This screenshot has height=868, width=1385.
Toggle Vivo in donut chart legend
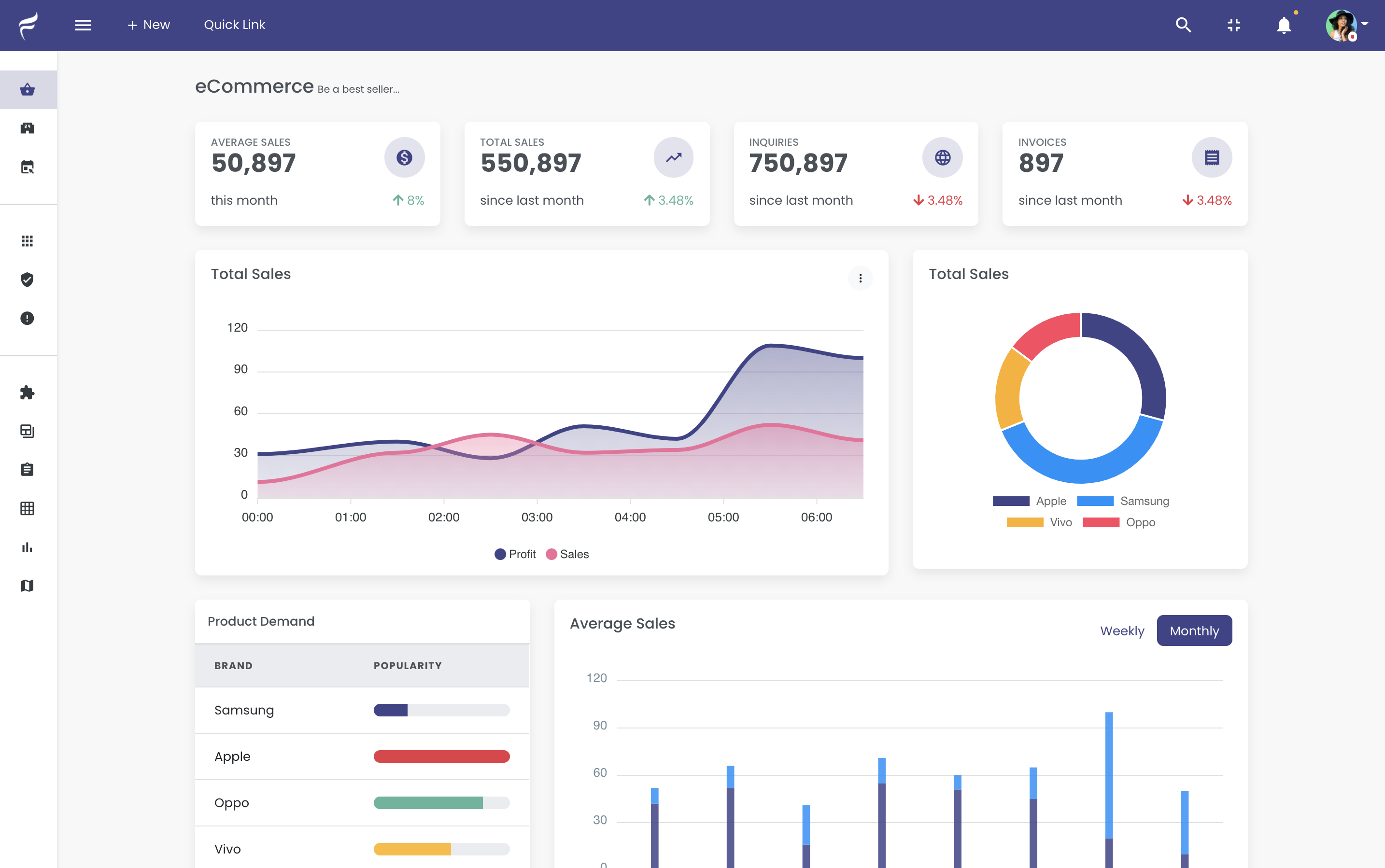pos(1039,522)
